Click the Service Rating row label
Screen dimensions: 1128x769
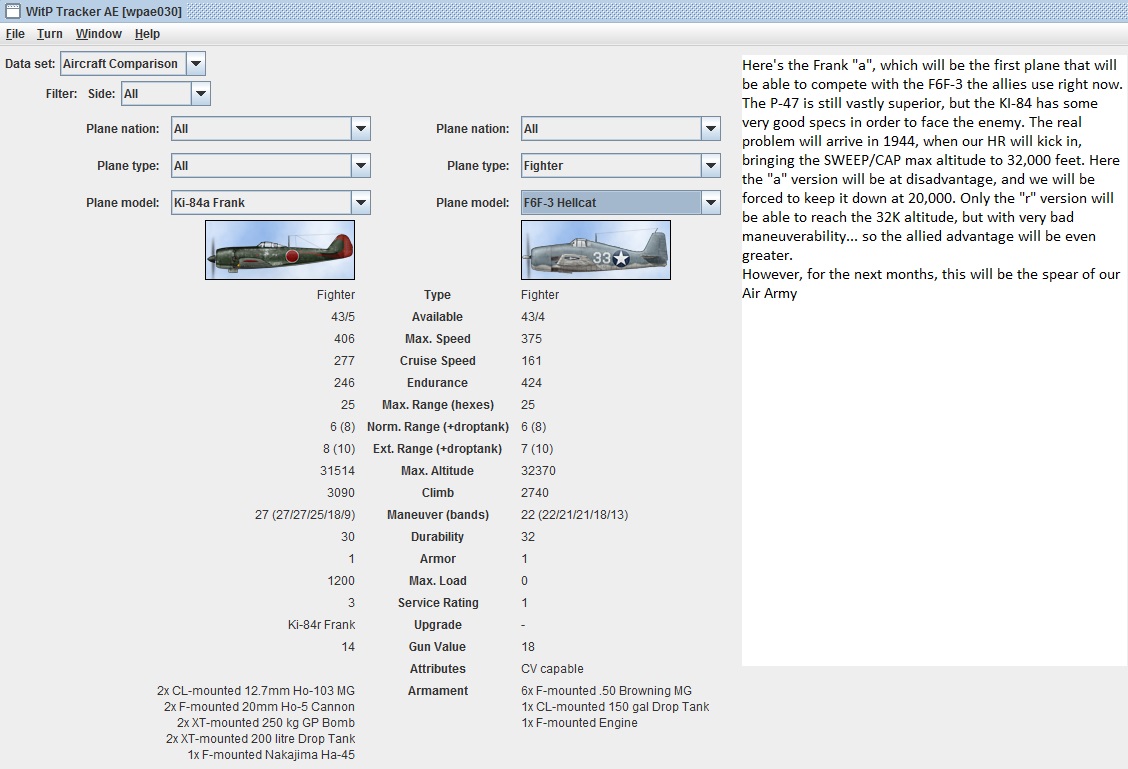(x=437, y=603)
